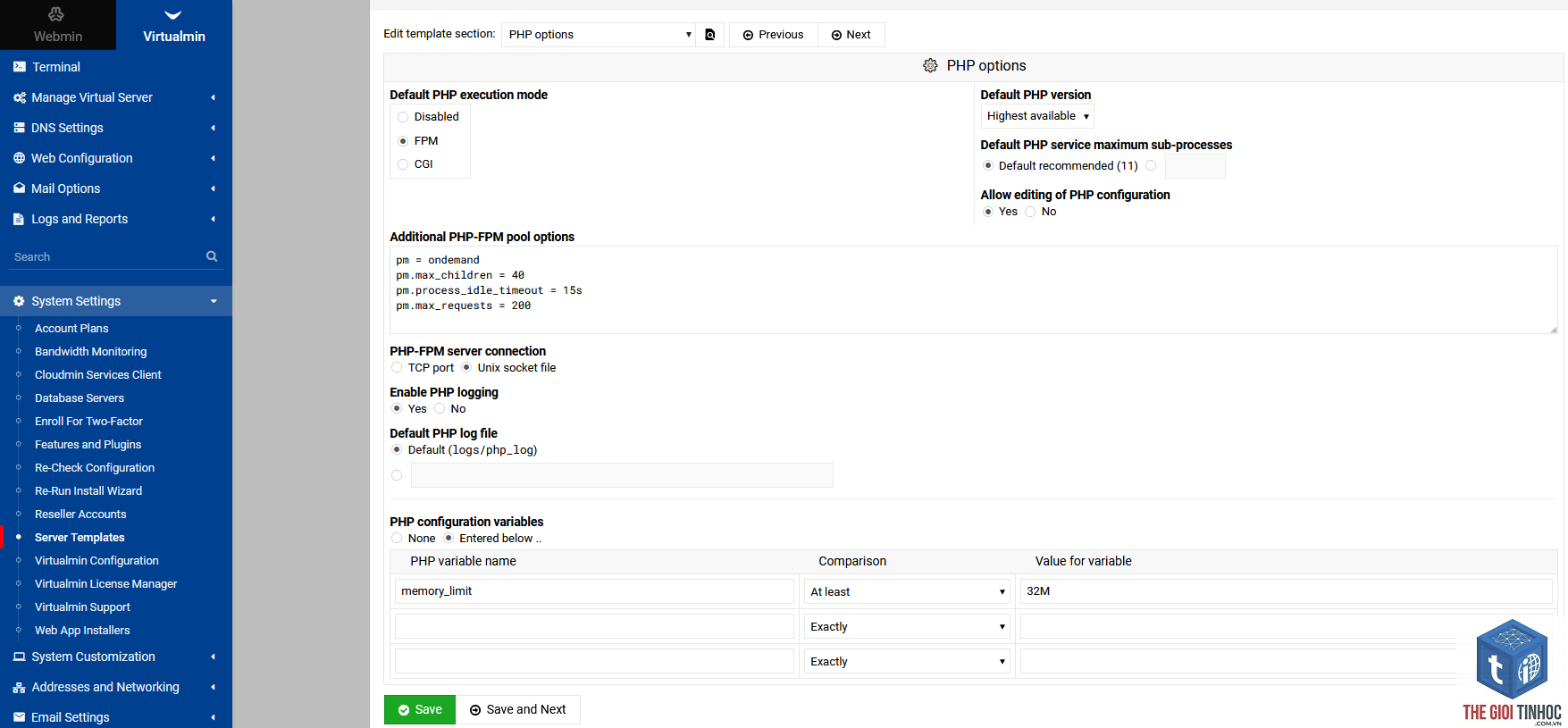Open Virtualmin Configuration menu item
The height and width of the screenshot is (728, 1568).
coord(96,560)
